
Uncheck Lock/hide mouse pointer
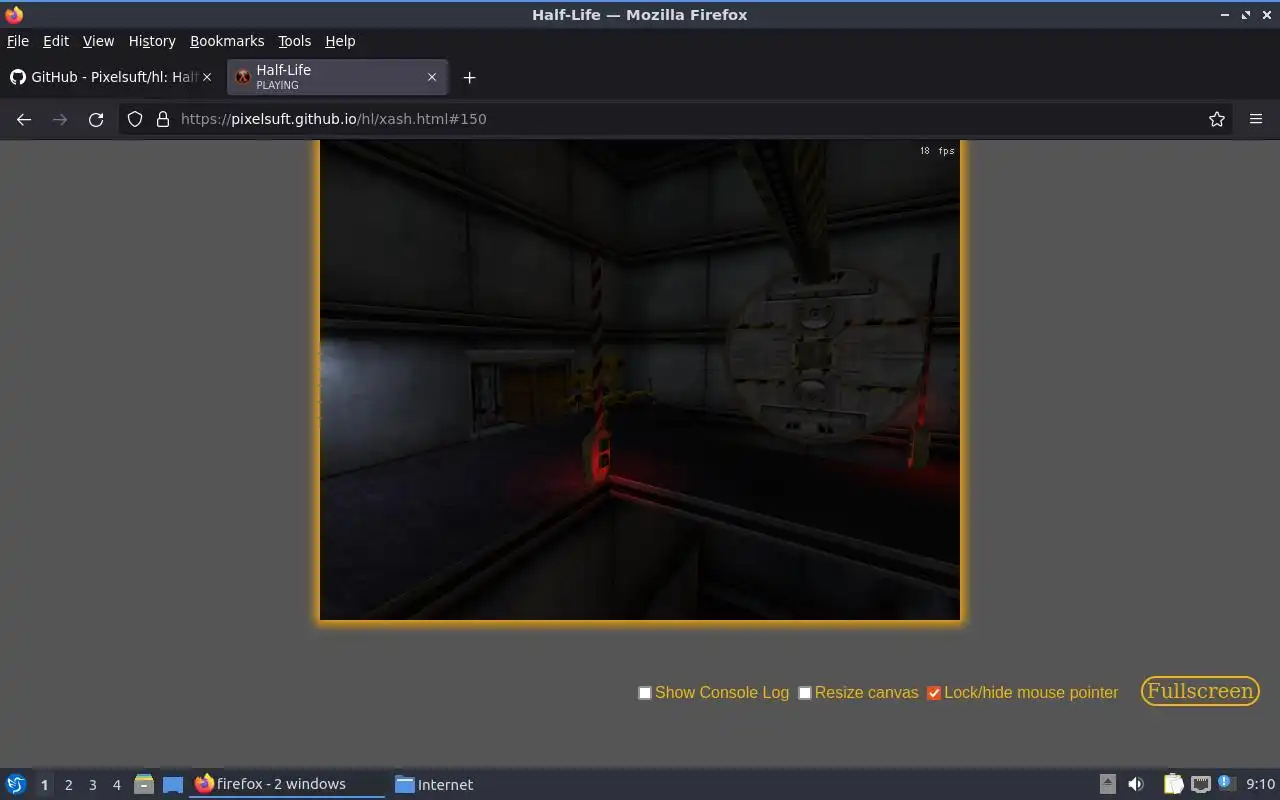click(934, 693)
